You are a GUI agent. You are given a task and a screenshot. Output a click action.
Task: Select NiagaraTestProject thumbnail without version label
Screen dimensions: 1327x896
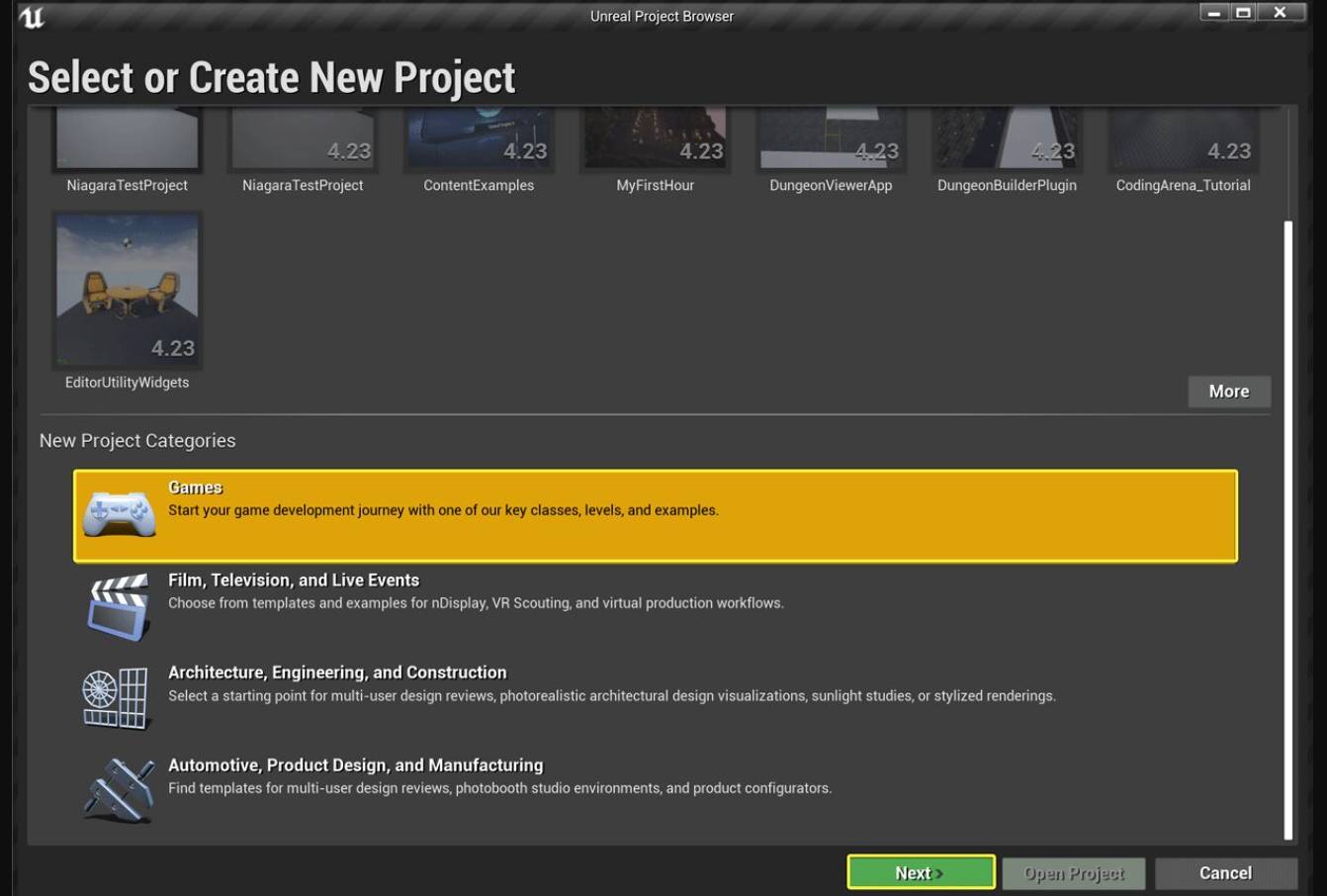[128, 138]
